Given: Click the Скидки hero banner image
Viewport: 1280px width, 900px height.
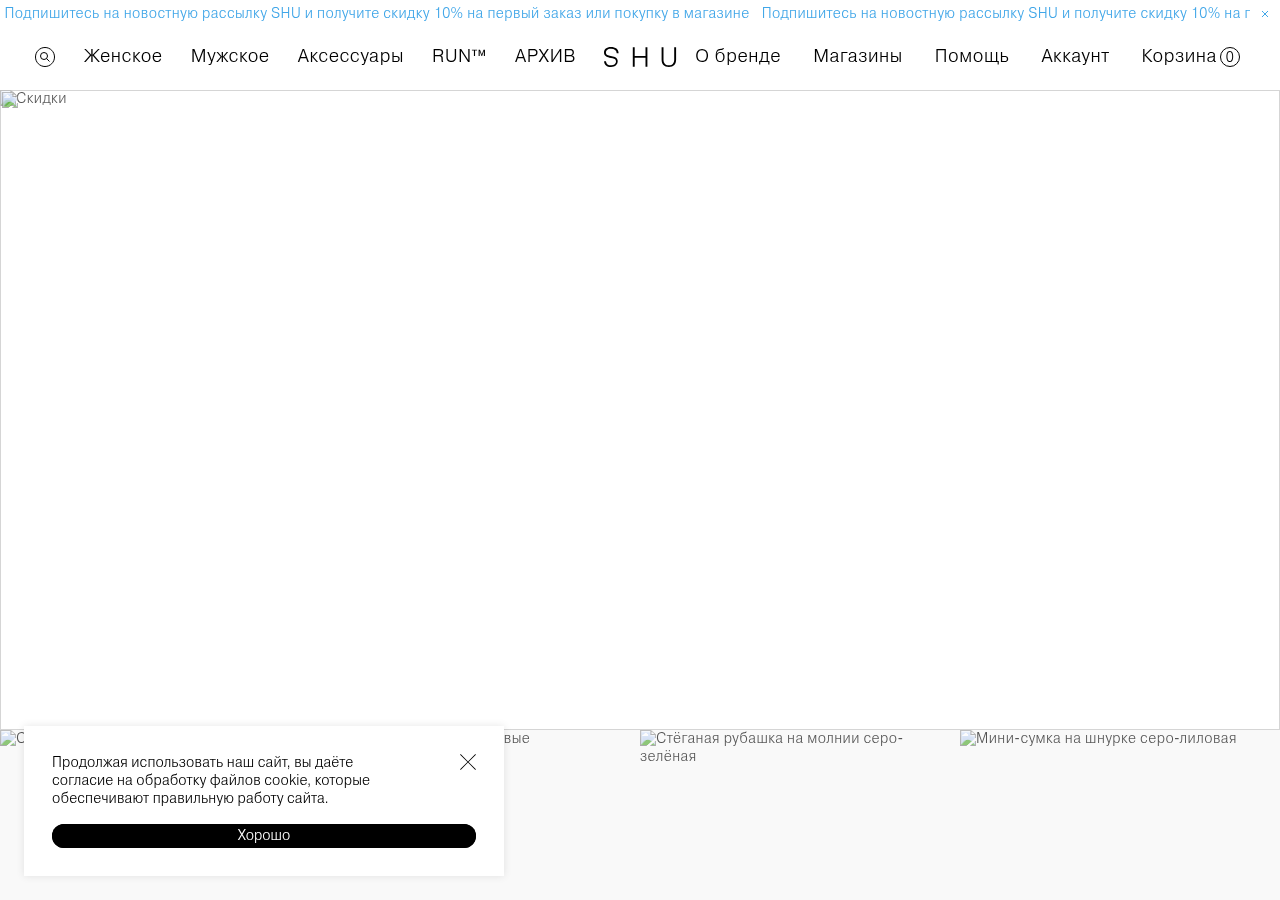Looking at the screenshot, I should click(x=640, y=410).
